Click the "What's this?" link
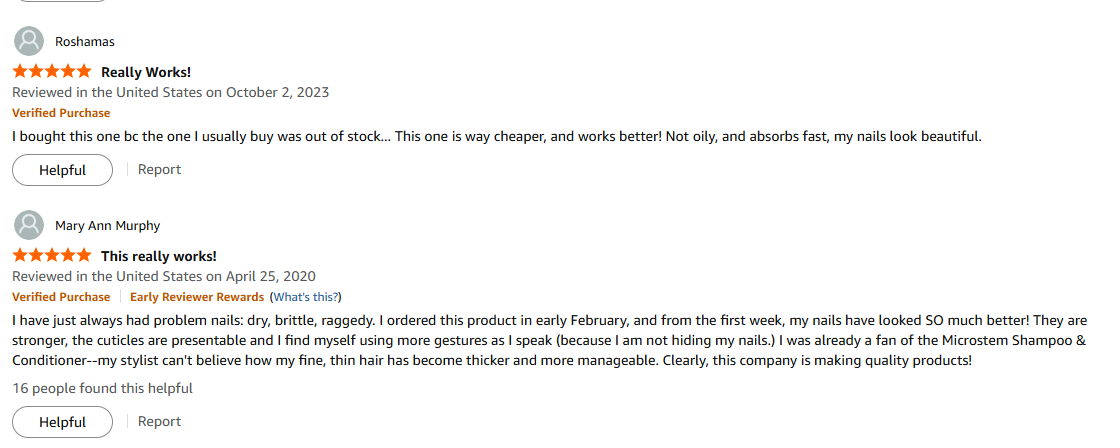Image resolution: width=1120 pixels, height=448 pixels. coord(307,297)
